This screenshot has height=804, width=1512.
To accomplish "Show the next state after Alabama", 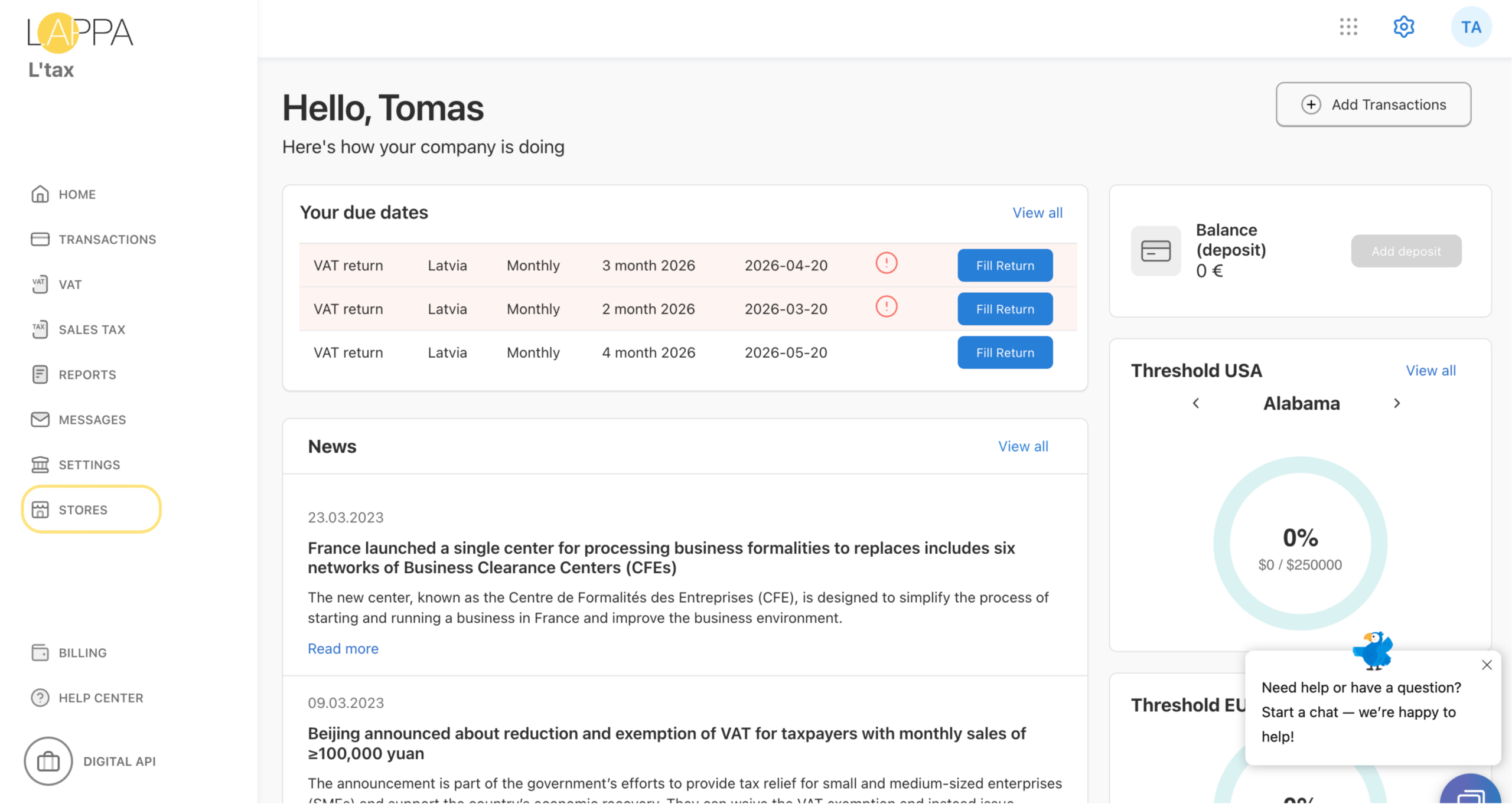I will tap(1396, 404).
